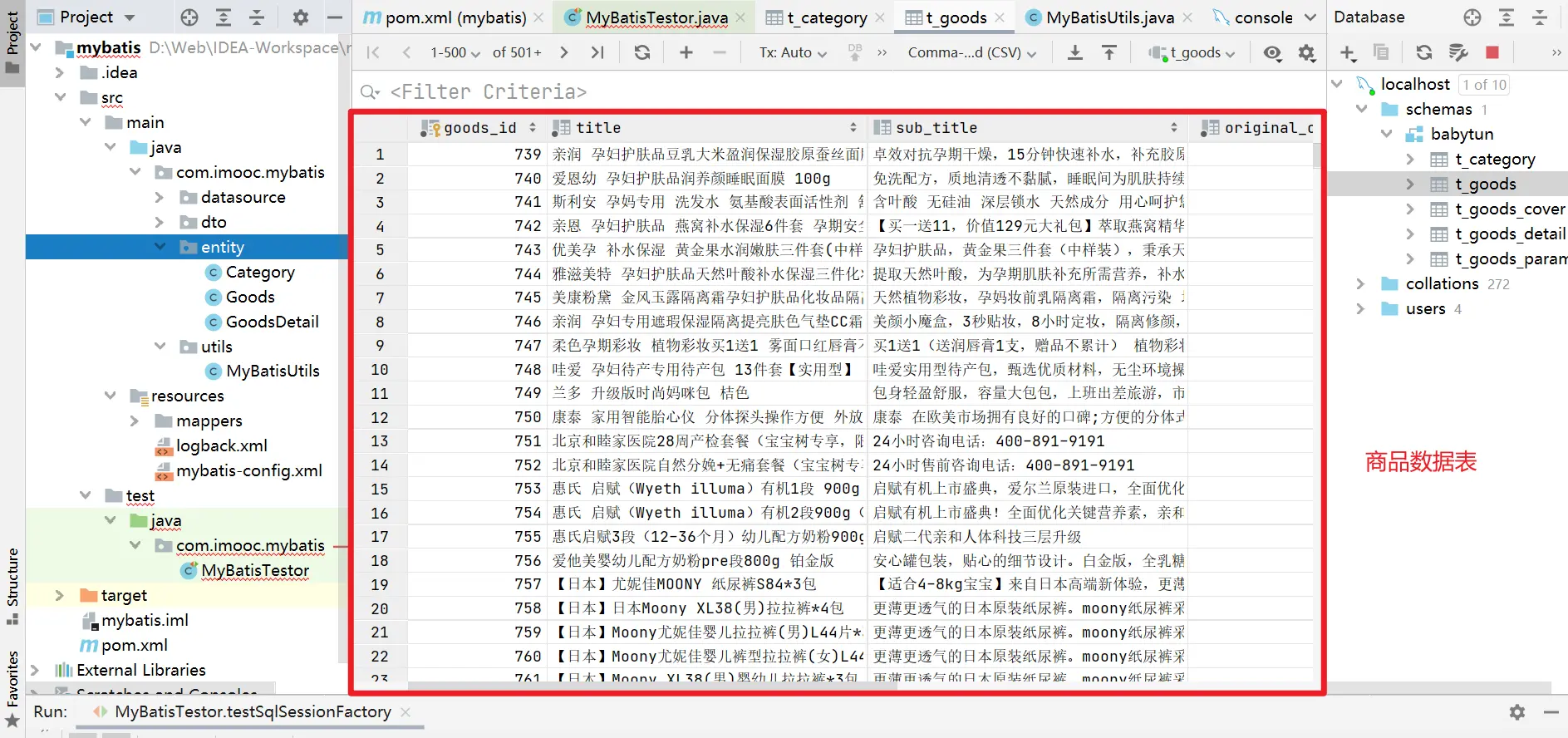
Task: Switch to MyBatisTestor.java tab
Action: coord(656,17)
